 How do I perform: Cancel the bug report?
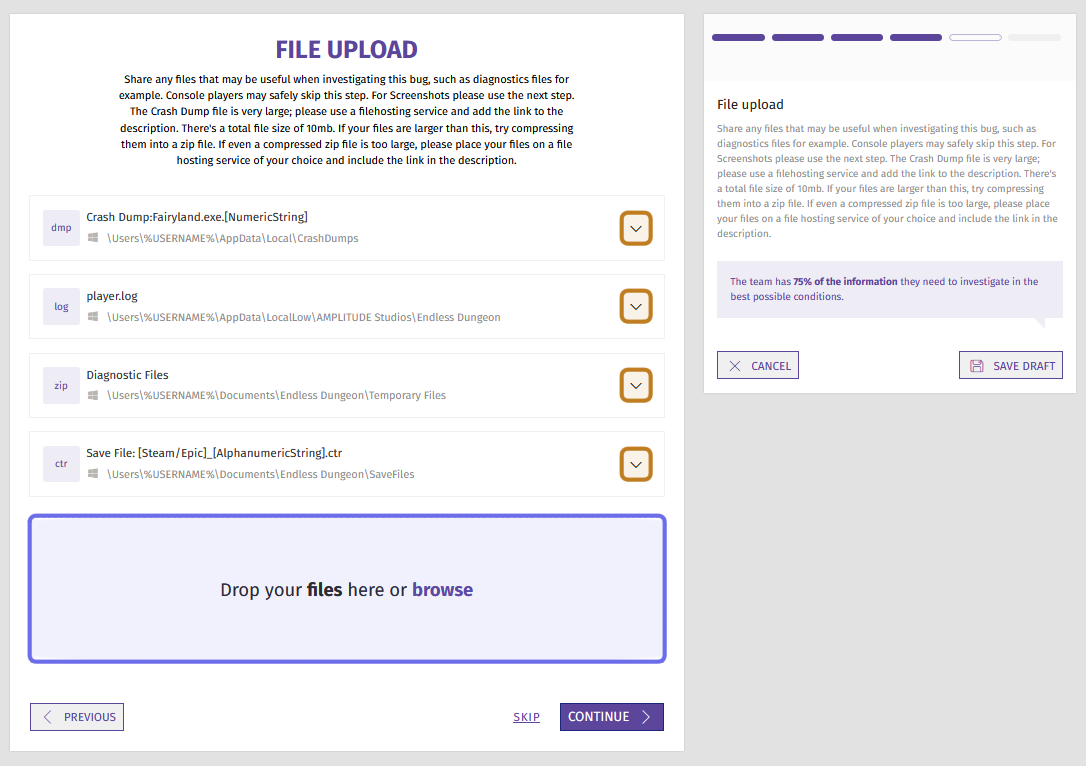(x=758, y=365)
